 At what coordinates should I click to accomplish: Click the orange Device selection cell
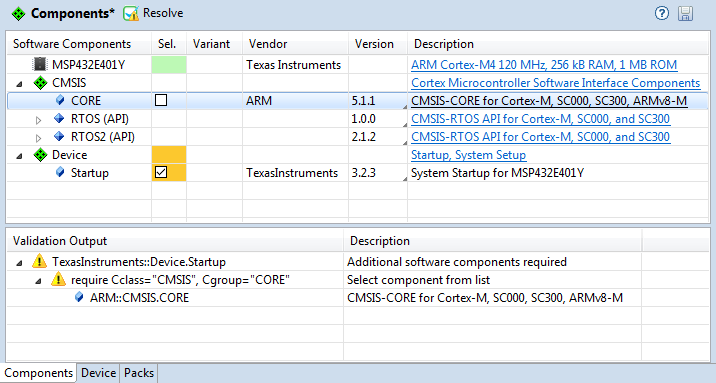tap(169, 155)
